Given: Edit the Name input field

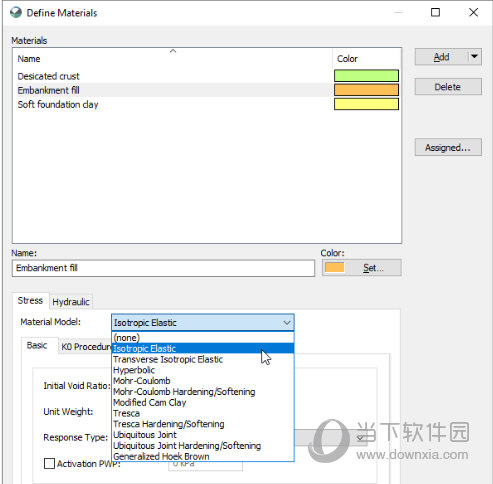Looking at the screenshot, I should [163, 268].
